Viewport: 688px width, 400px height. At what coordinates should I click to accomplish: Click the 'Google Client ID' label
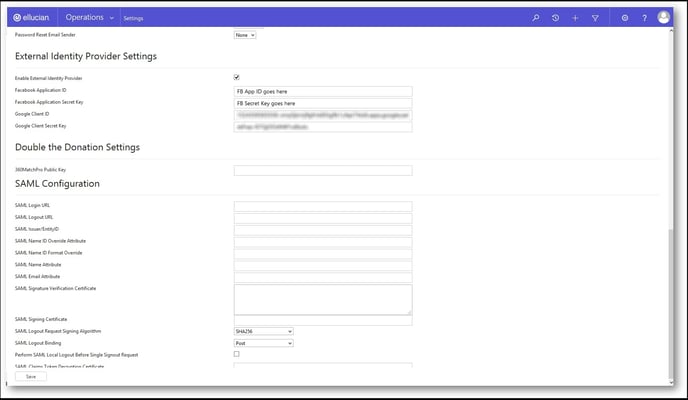click(x=32, y=114)
